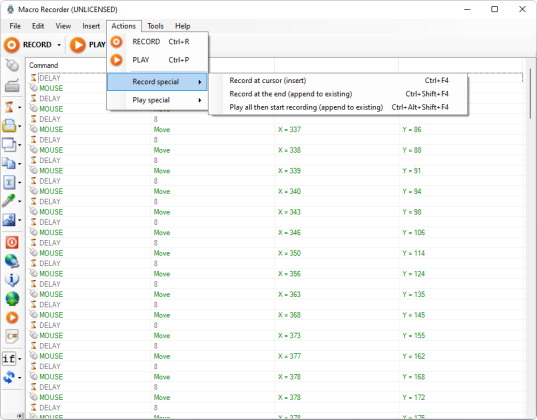Open the Insert menu

(x=91, y=26)
